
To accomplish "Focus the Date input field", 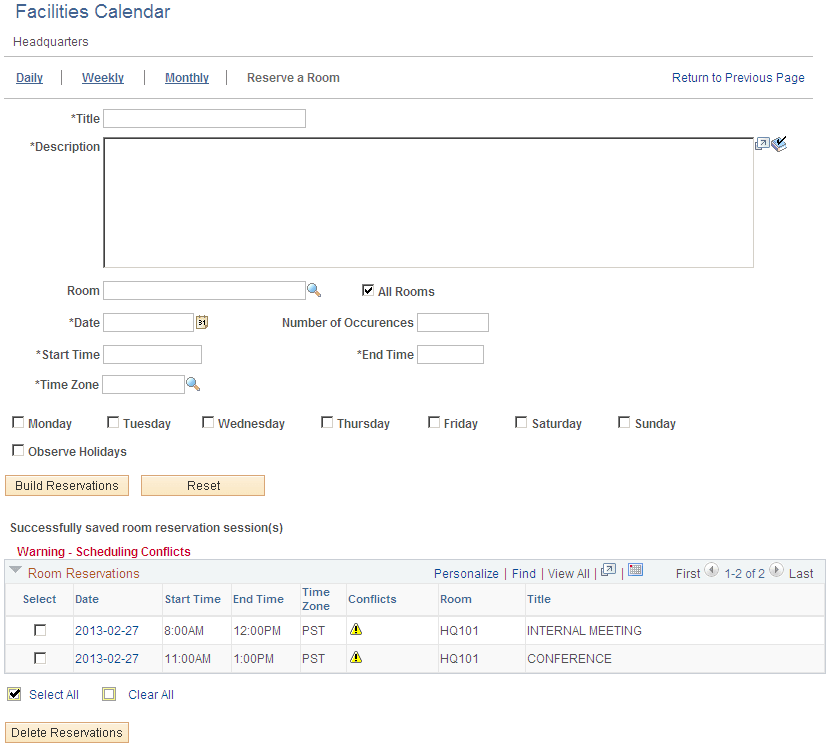I will pos(148,322).
